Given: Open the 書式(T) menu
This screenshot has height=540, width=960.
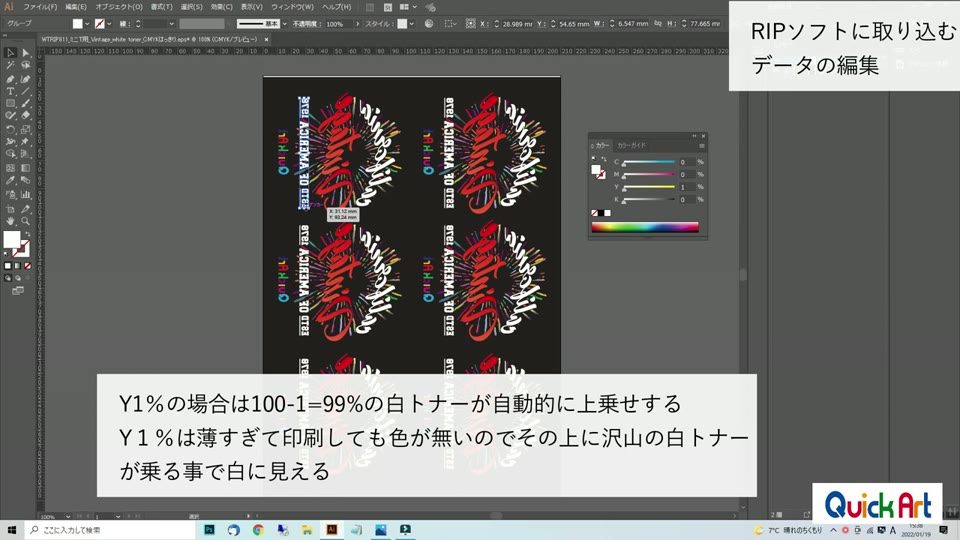Looking at the screenshot, I should [162, 7].
